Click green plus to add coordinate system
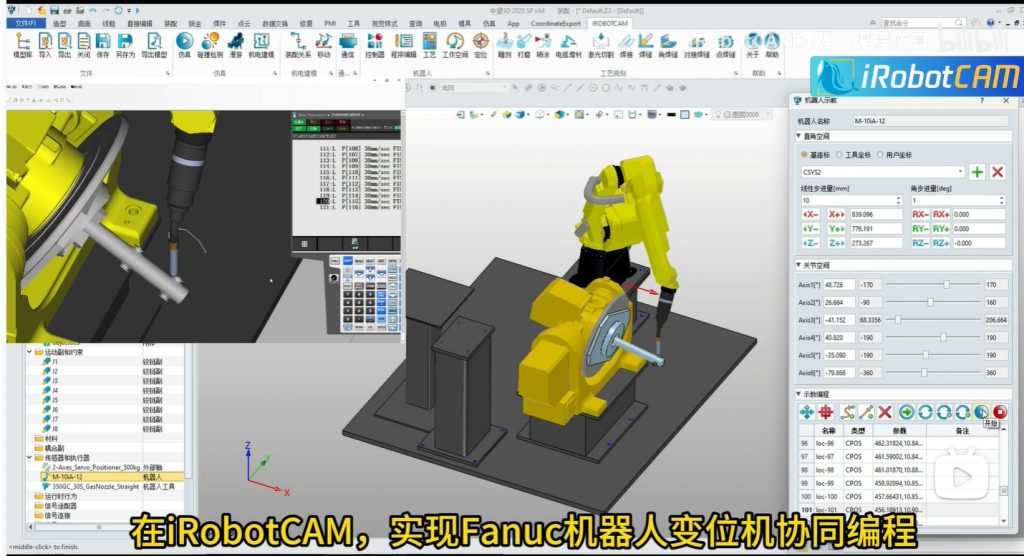The image size is (1024, 556). pyautogui.click(x=977, y=172)
